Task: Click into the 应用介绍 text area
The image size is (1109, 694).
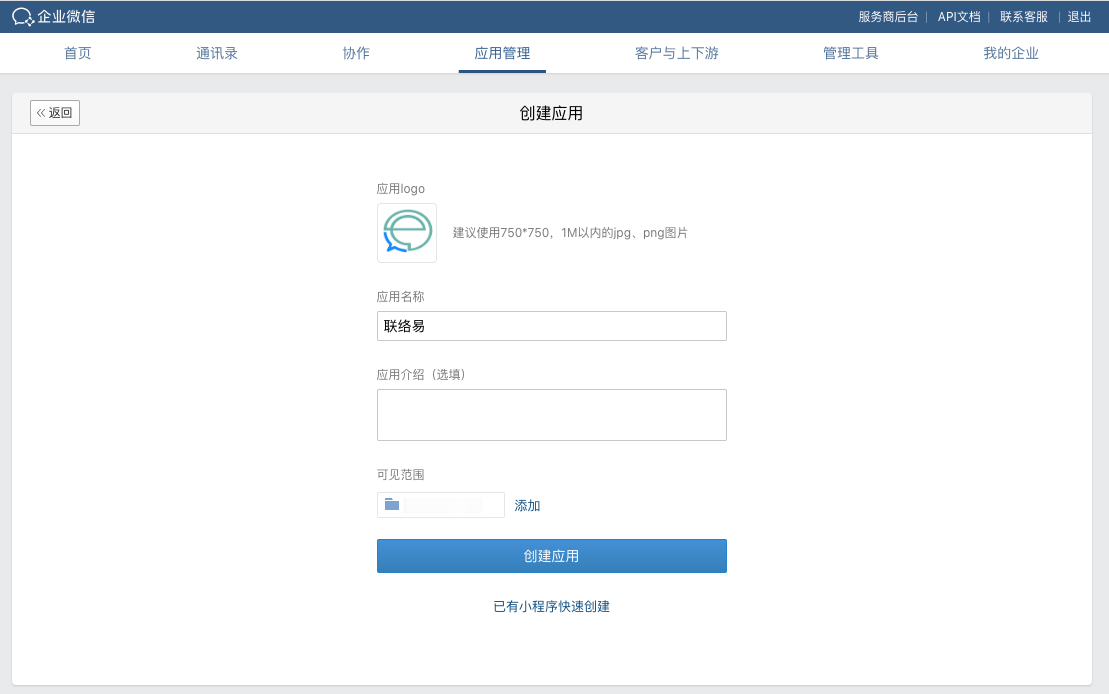Action: 551,415
